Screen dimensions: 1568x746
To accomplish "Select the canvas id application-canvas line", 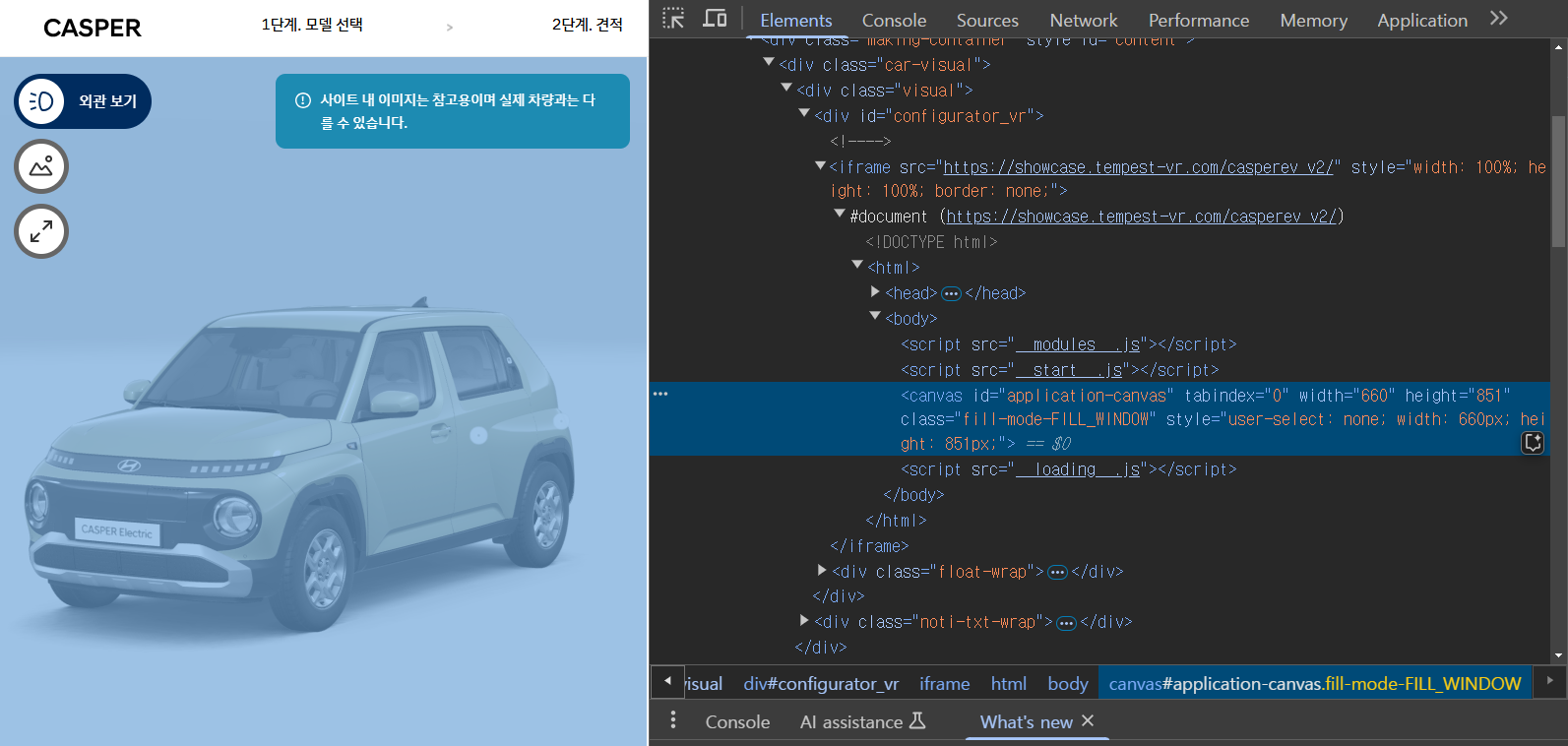I will [1099, 419].
